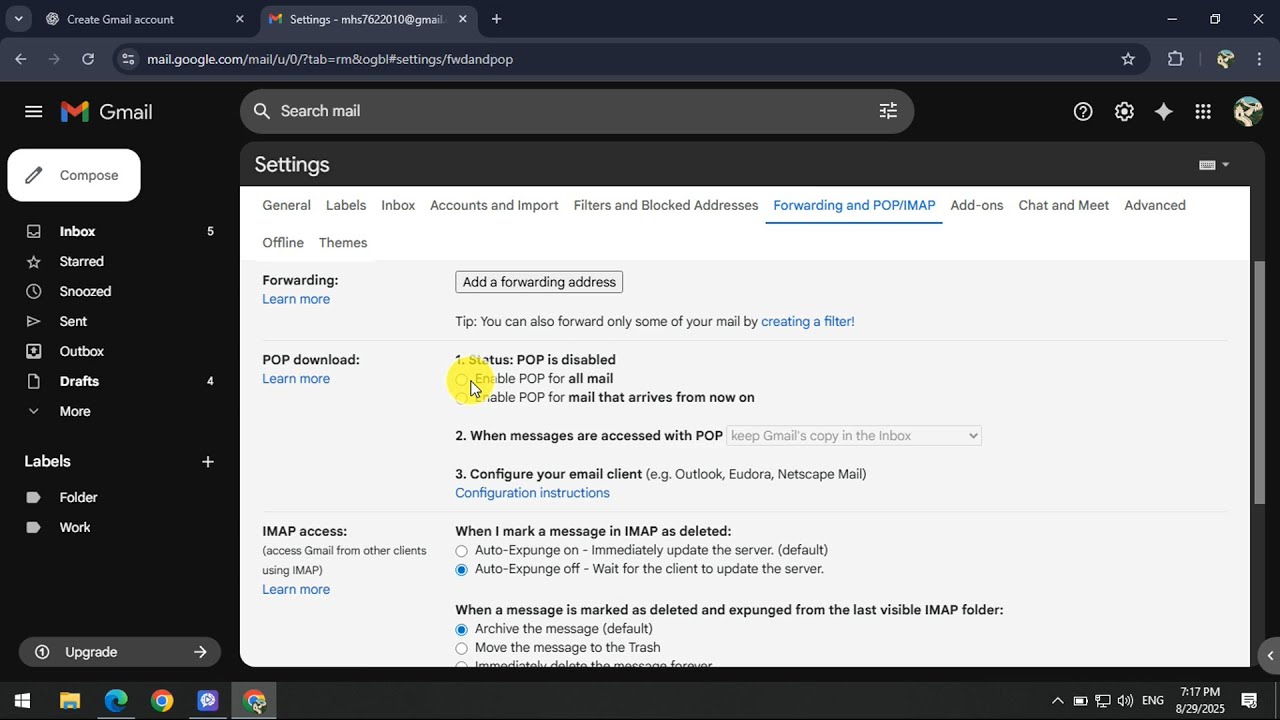Screen dimensions: 1280x720
Task: Open the Filters and Blocked Addresses tab
Action: [x=666, y=205]
